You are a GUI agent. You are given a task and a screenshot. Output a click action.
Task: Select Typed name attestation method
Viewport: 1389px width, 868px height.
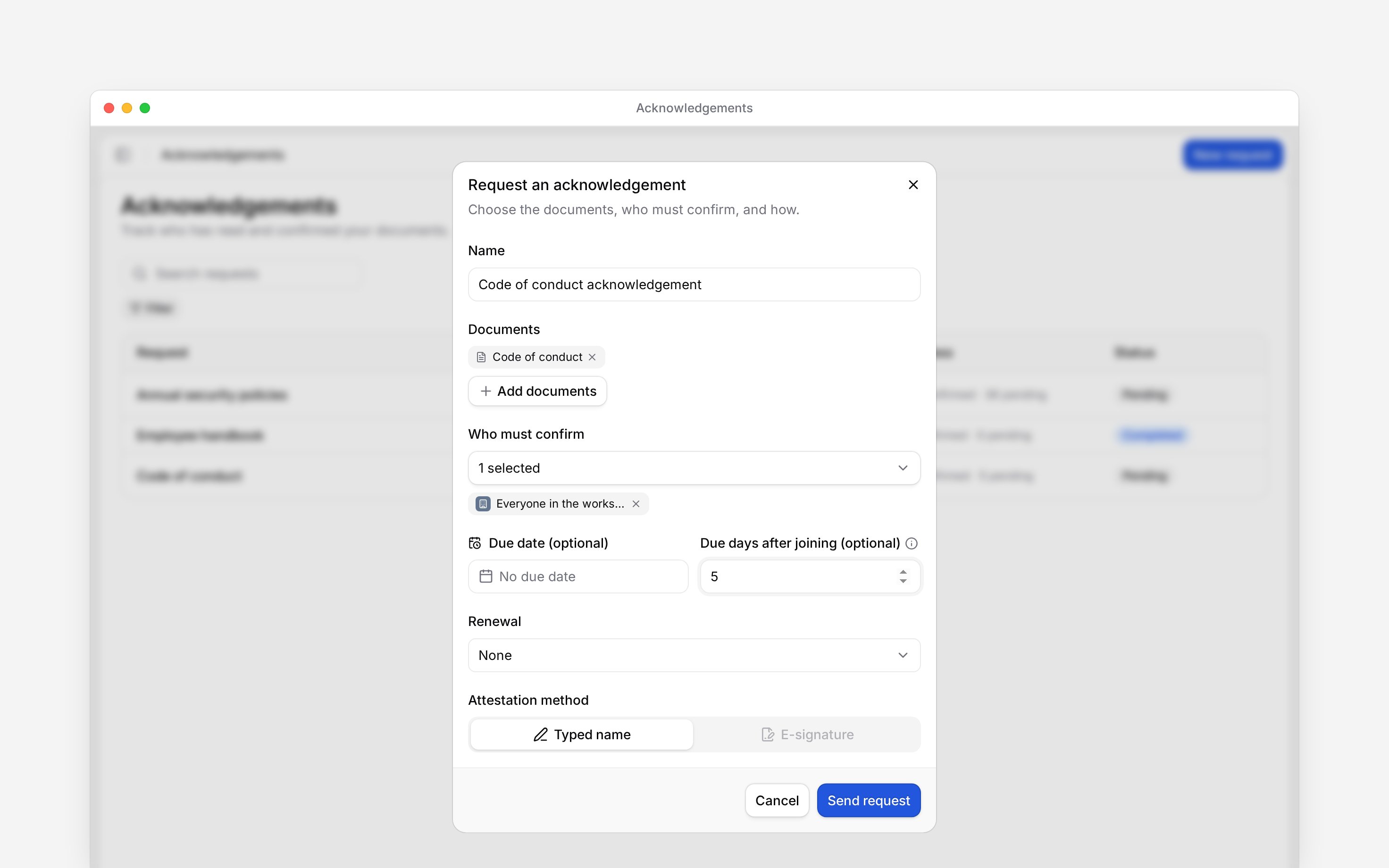click(581, 734)
